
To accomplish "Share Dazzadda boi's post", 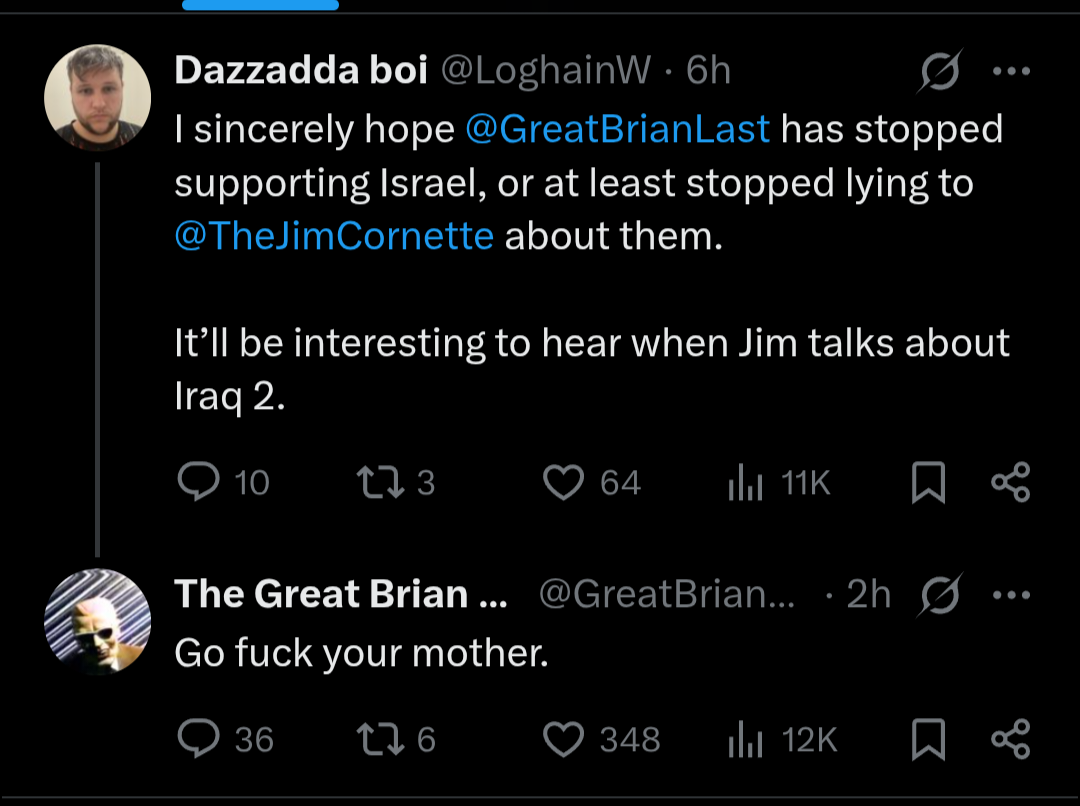I will click(1010, 483).
